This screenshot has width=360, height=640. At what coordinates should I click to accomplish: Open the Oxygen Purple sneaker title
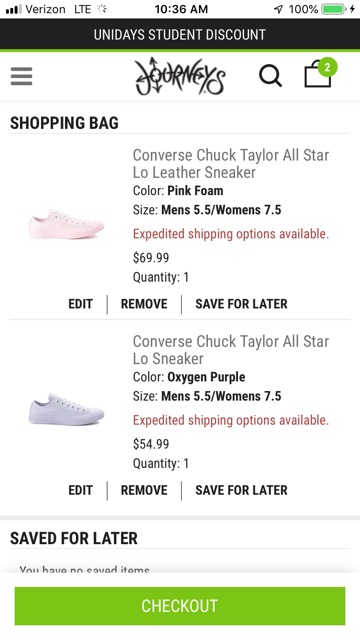[231, 350]
